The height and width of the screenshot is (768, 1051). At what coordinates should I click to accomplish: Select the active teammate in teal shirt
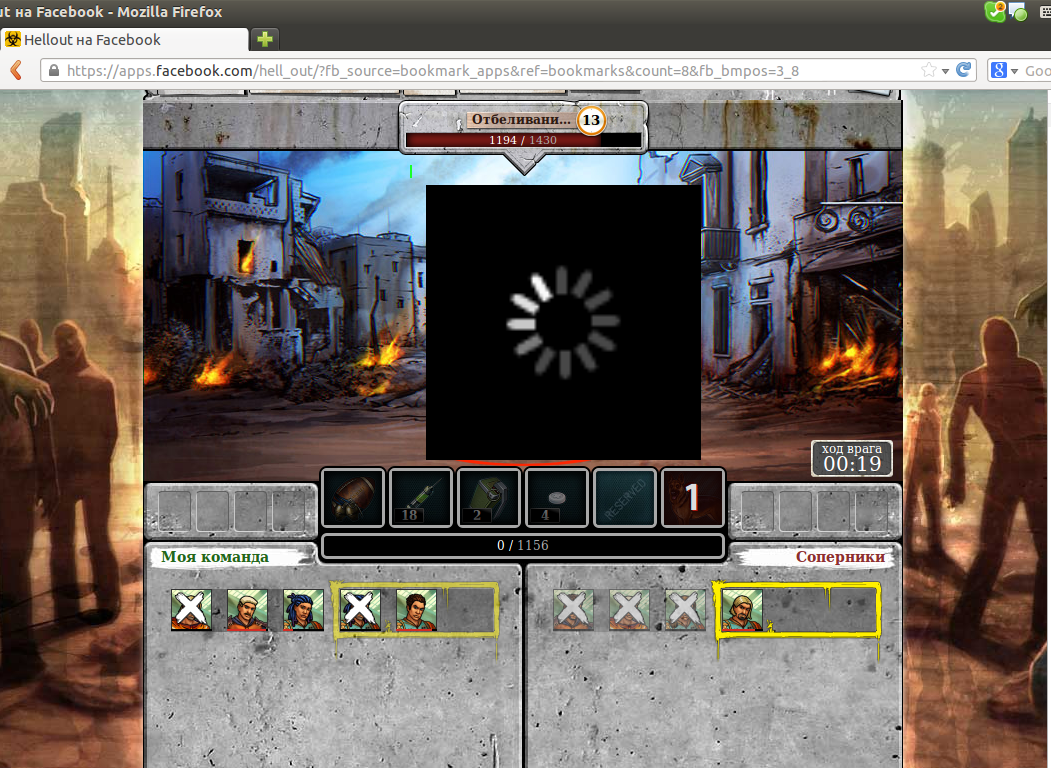pos(416,610)
